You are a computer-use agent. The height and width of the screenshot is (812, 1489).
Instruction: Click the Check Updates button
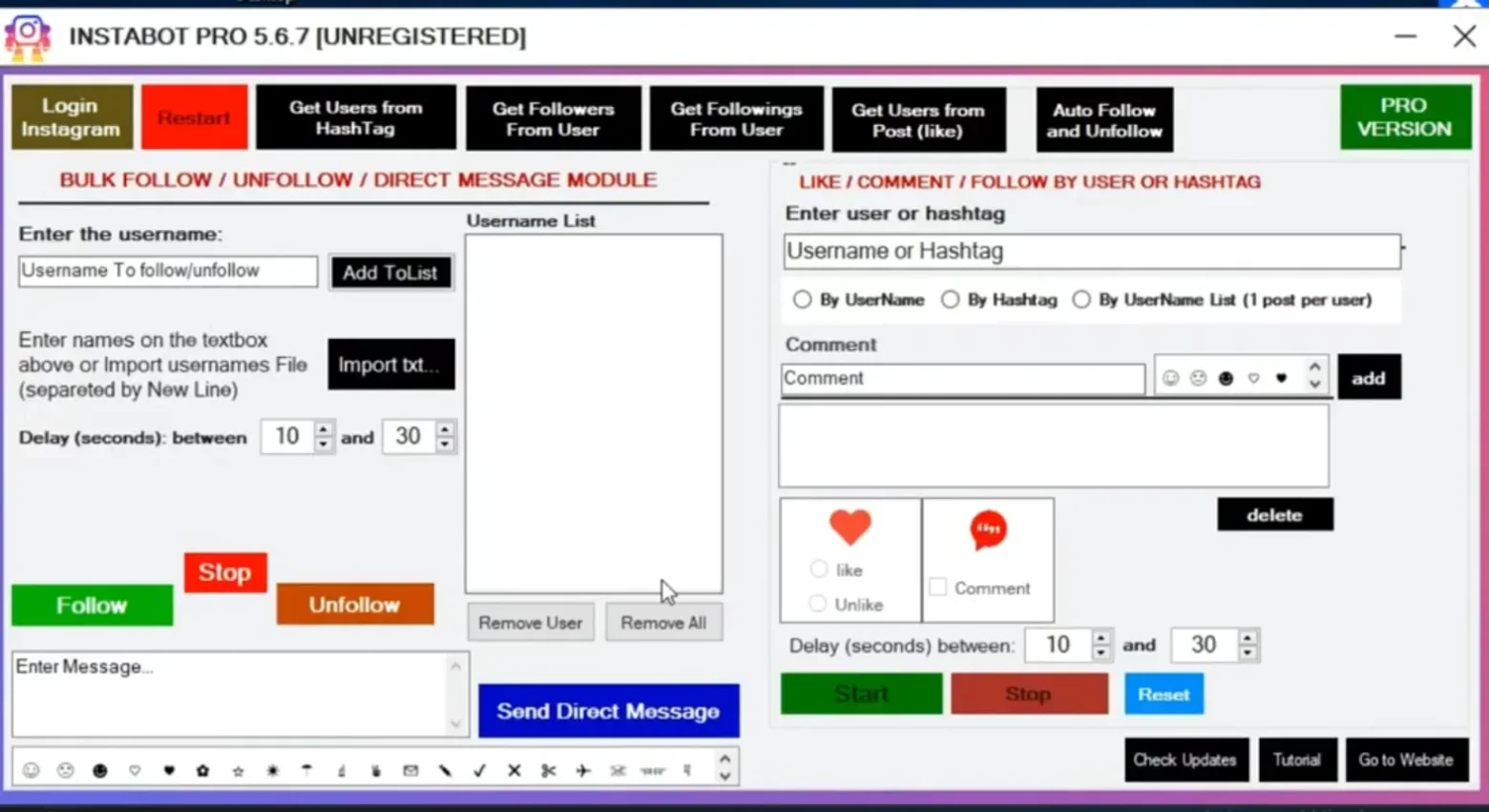tap(1185, 760)
